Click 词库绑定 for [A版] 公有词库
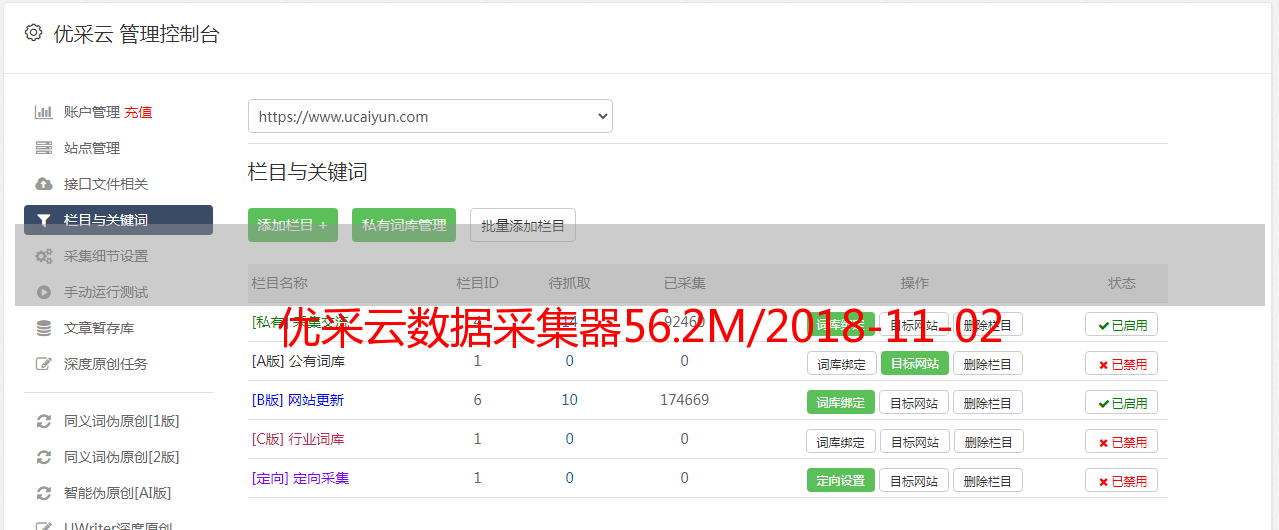 coord(841,363)
